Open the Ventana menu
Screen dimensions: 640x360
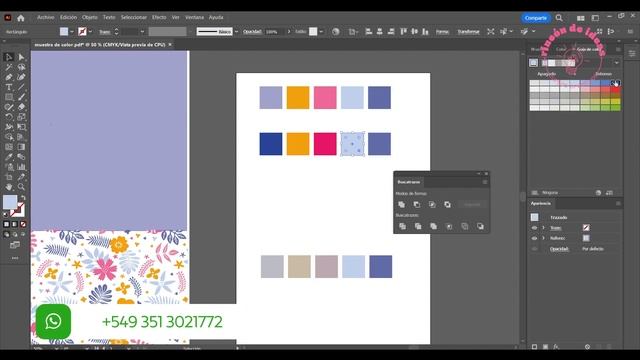point(194,18)
